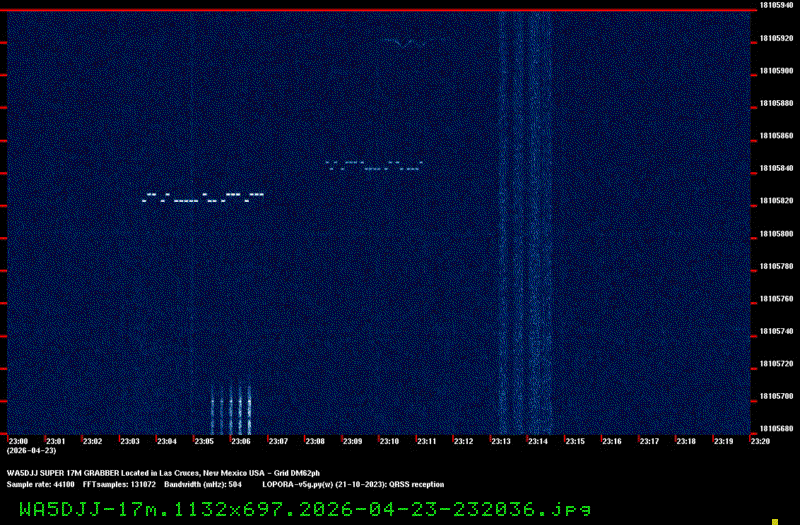
Task: Click the 23:20 time axis label
Action: (760, 441)
